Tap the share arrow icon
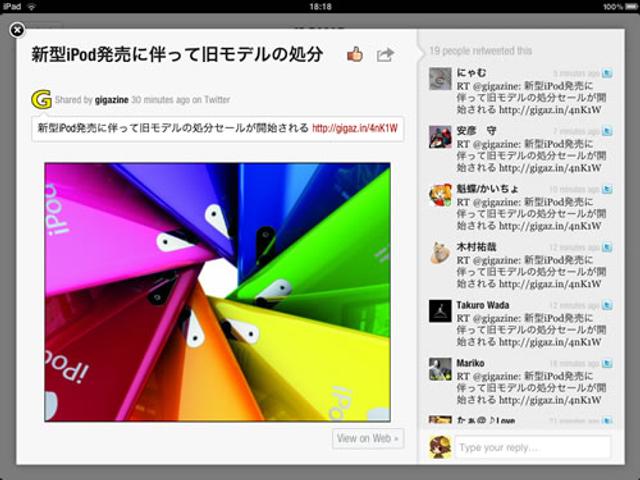 click(385, 55)
